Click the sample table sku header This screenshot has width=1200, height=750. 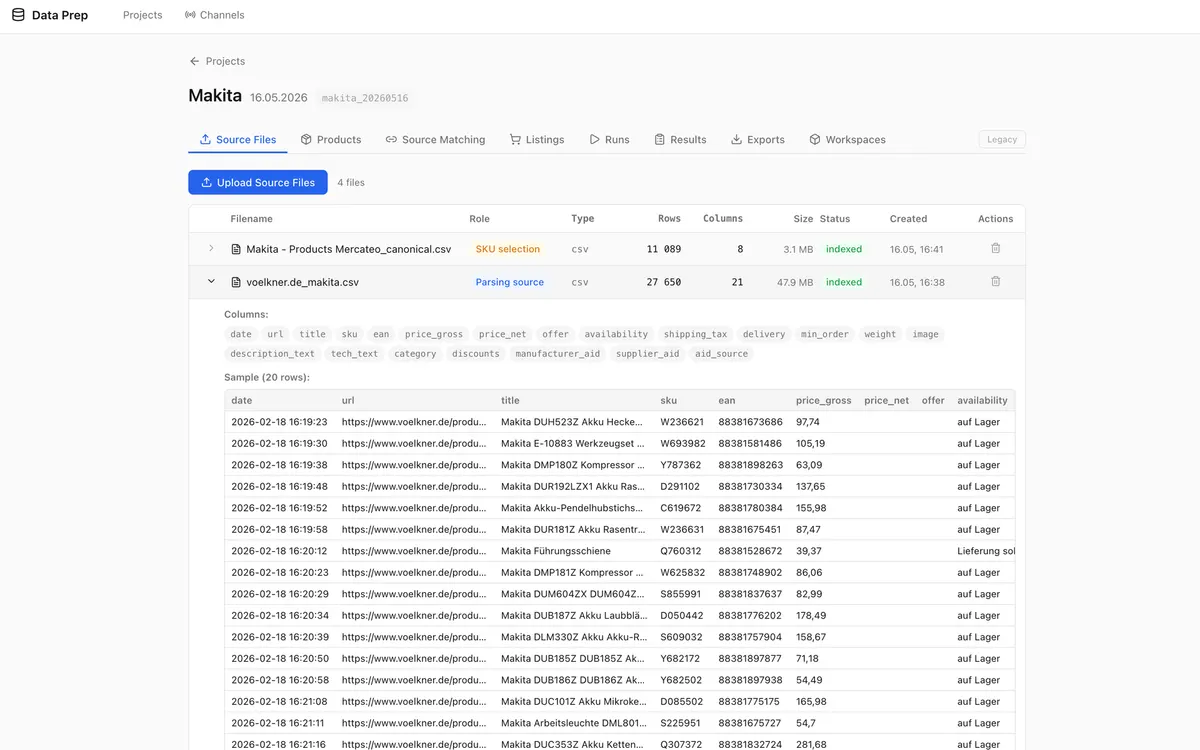tap(668, 401)
